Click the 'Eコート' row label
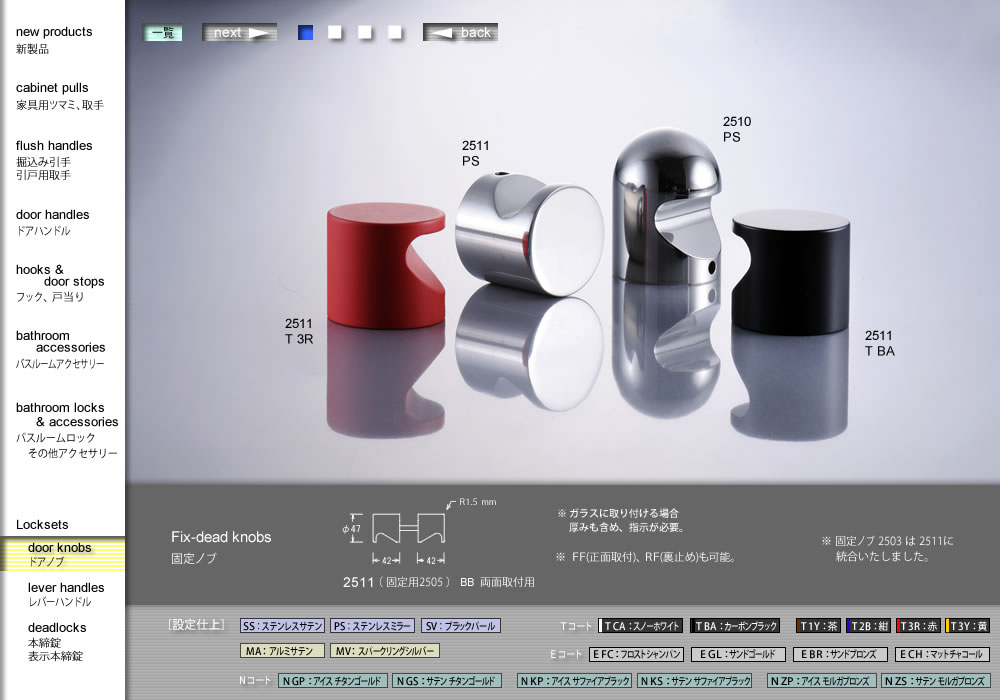Image resolution: width=1000 pixels, height=700 pixels. tap(566, 654)
